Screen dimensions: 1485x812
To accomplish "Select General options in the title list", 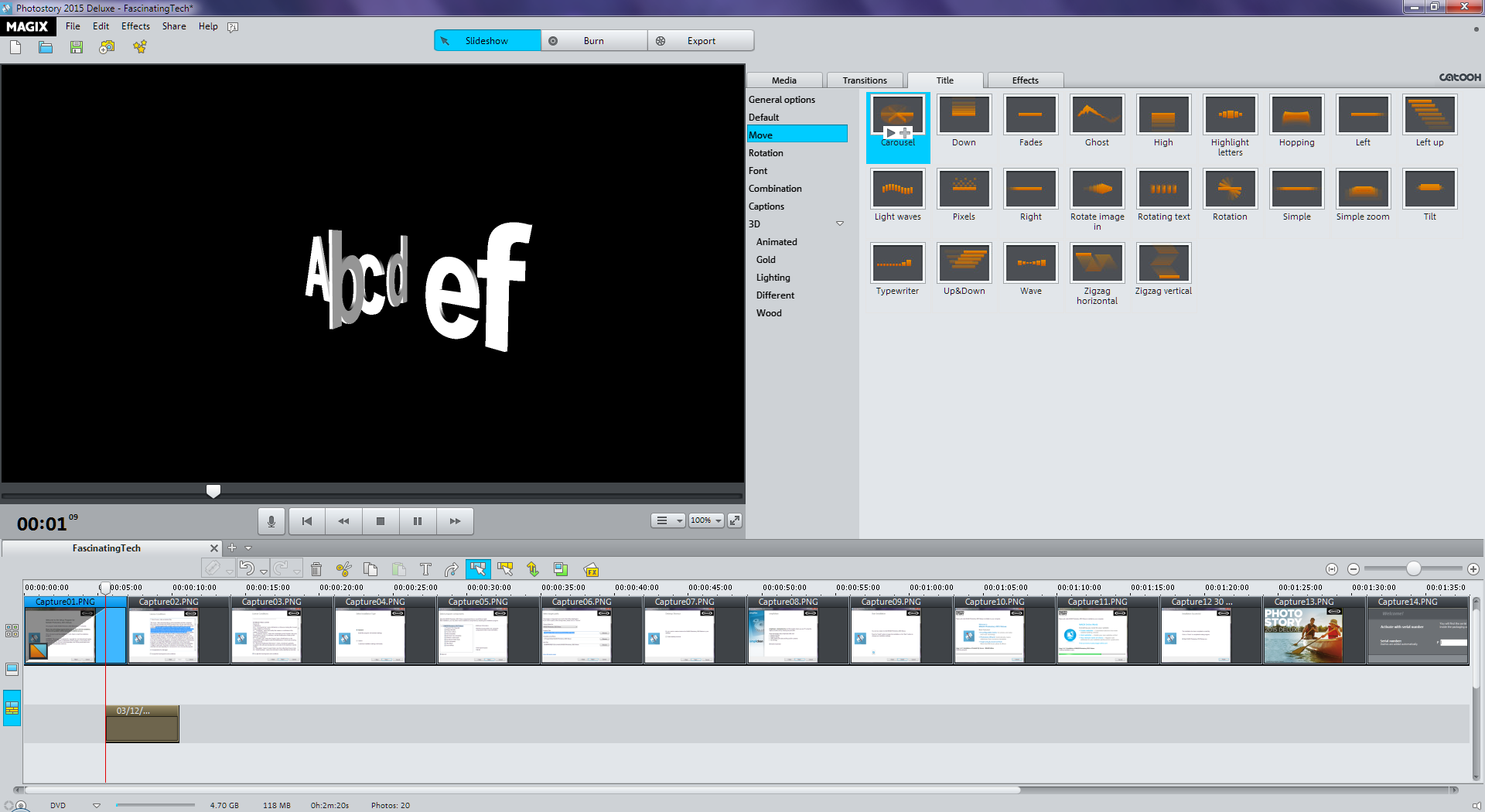I will 782,100.
